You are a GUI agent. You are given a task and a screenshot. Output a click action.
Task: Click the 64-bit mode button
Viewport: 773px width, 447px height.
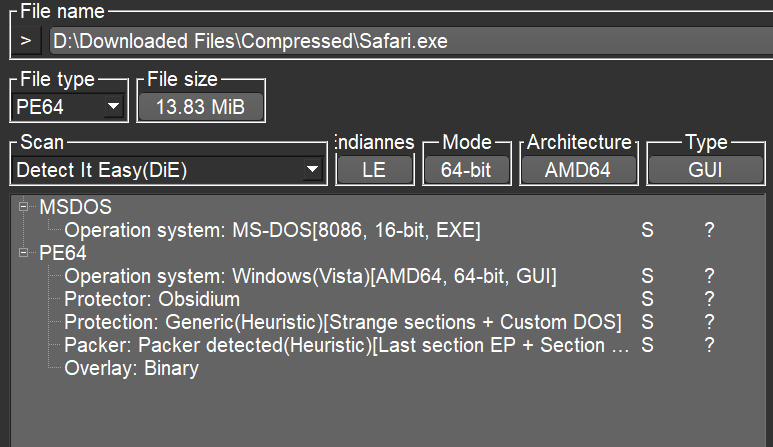point(466,170)
